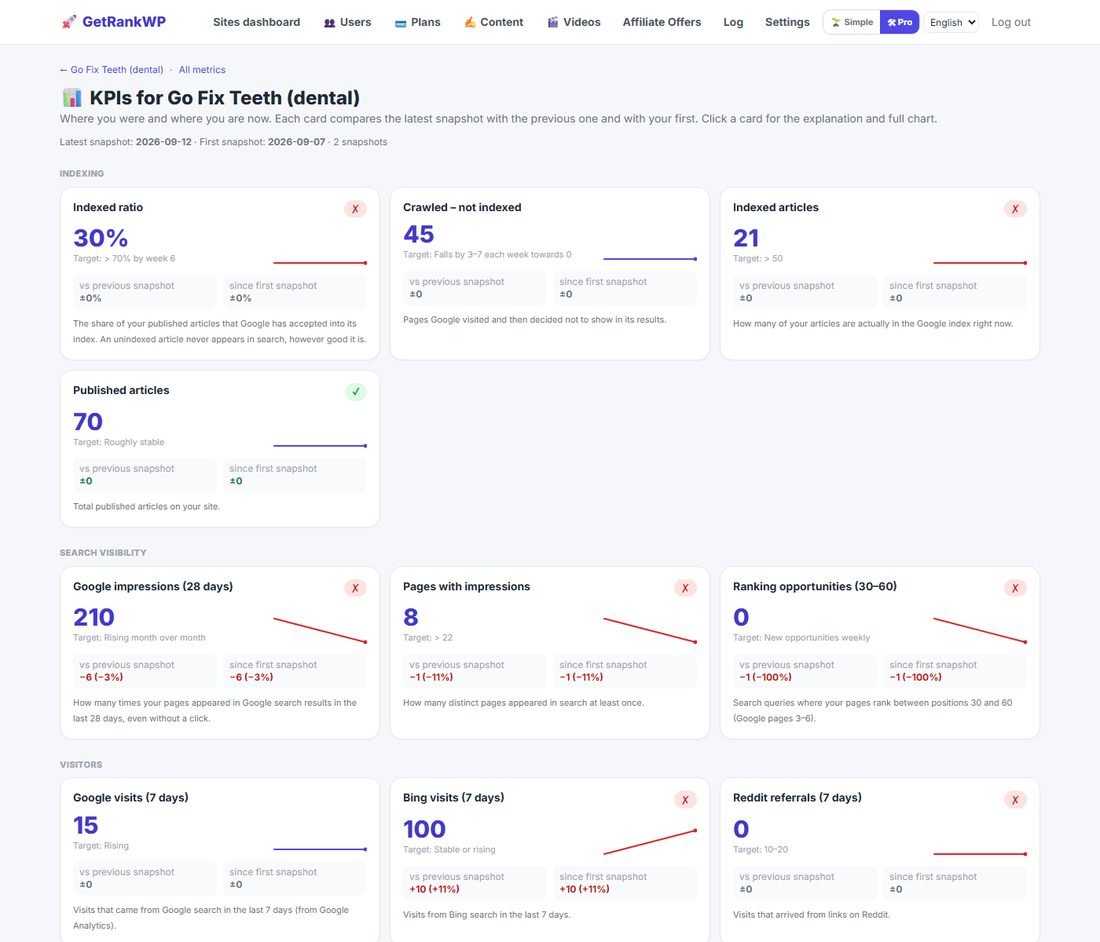Open the Google visits (7 days) title
1100x942 pixels.
130,798
